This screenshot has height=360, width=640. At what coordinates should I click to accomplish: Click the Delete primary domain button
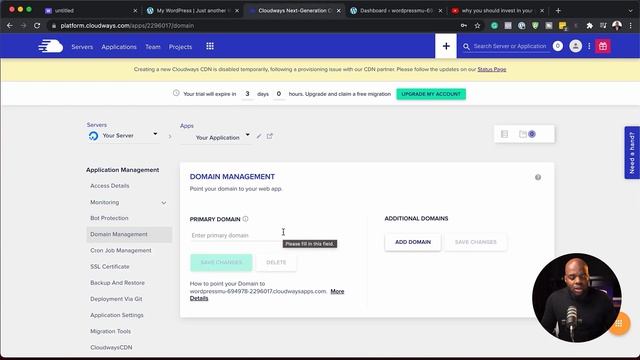pos(276,262)
